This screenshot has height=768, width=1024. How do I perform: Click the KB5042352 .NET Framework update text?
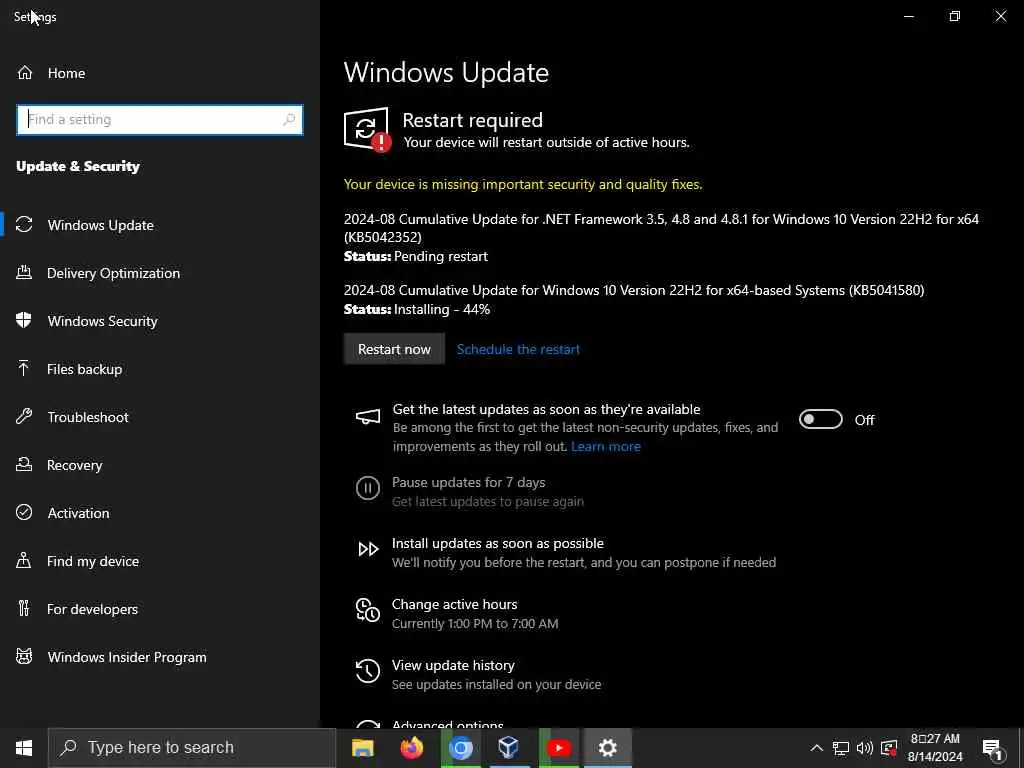[661, 227]
